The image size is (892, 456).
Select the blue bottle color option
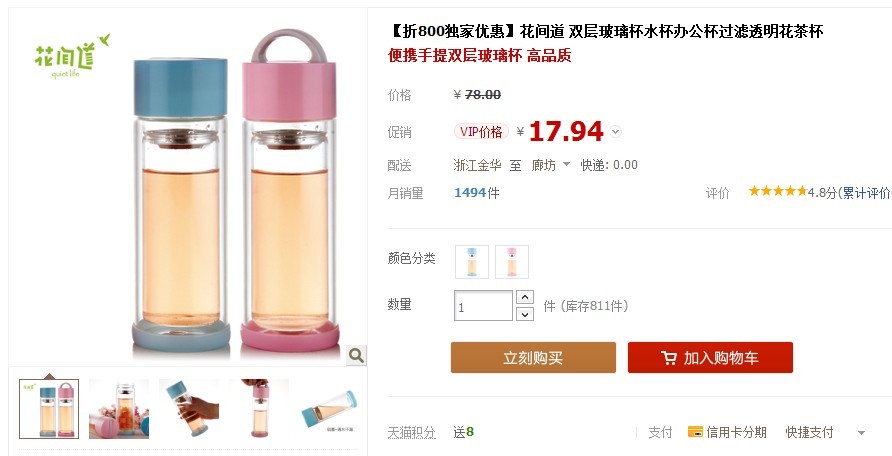(472, 262)
